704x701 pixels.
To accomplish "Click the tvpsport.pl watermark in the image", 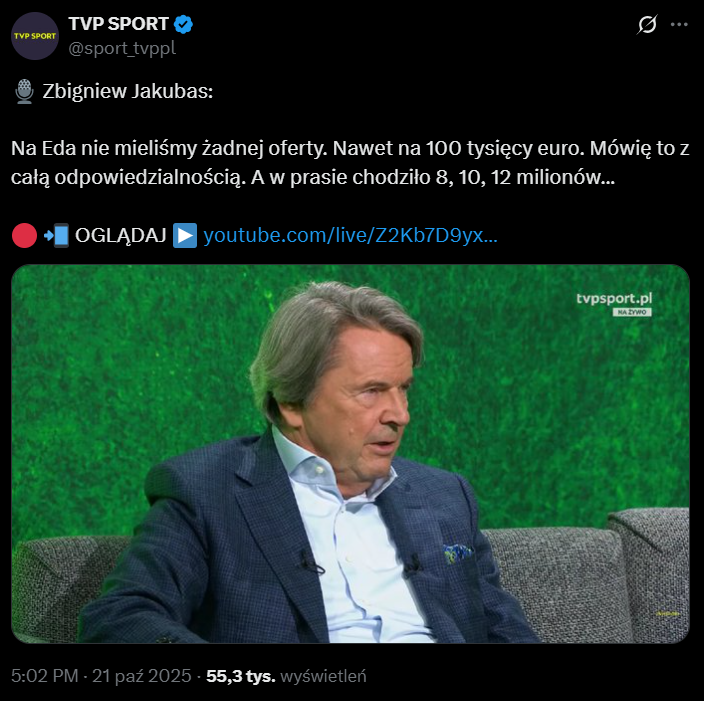I will (x=627, y=298).
